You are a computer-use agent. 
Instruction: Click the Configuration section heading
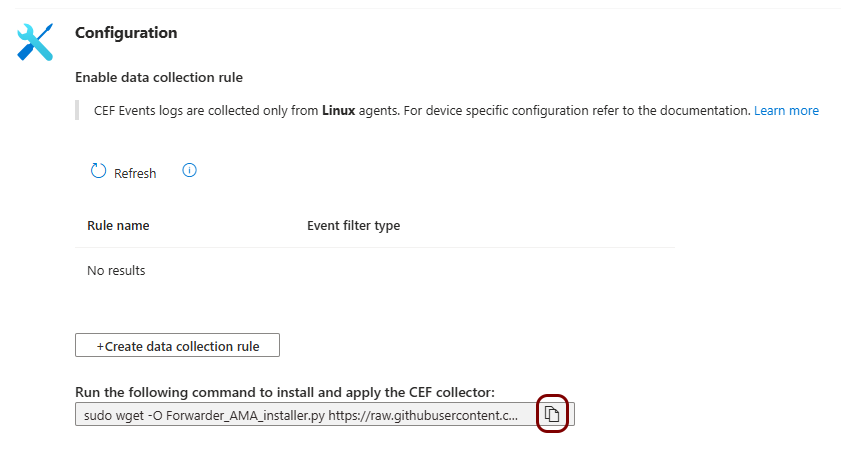[x=126, y=33]
